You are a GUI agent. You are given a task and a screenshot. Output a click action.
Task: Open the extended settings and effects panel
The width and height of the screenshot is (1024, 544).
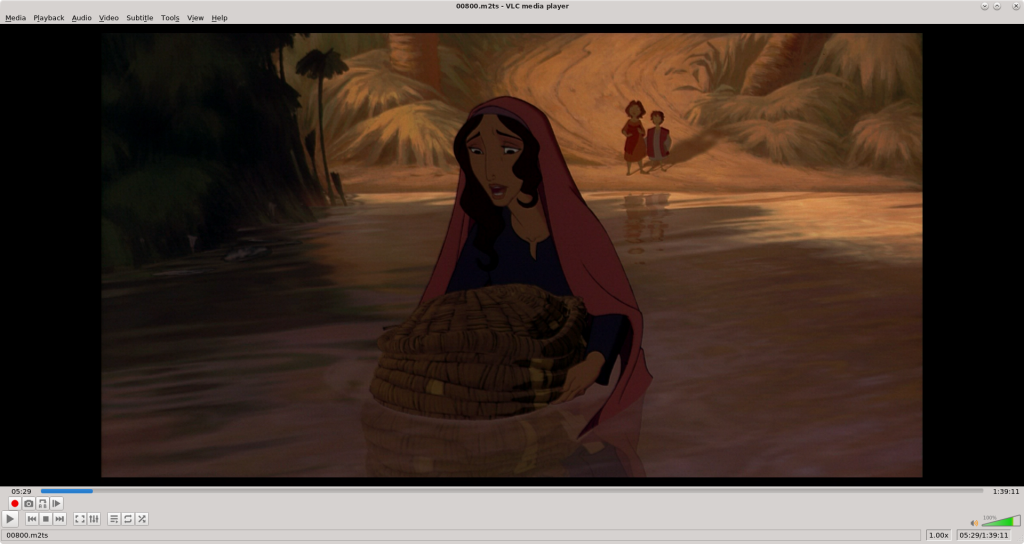click(94, 519)
